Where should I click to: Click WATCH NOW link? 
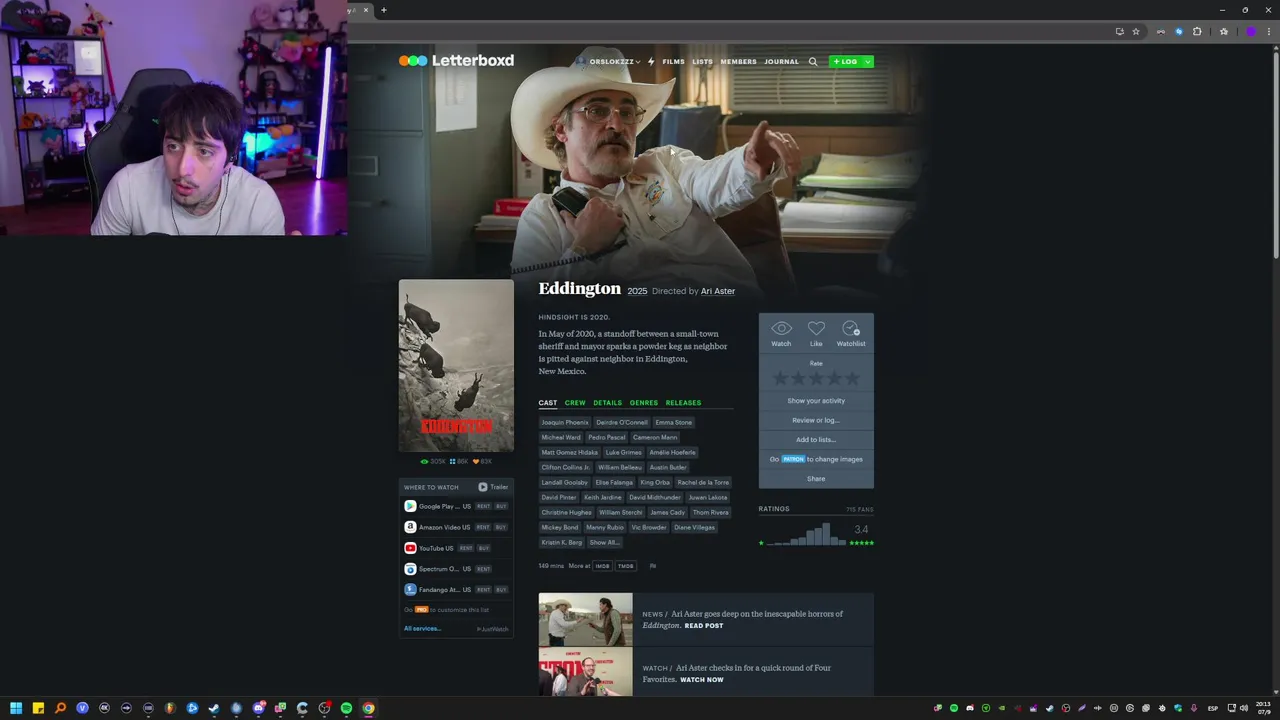[702, 680]
